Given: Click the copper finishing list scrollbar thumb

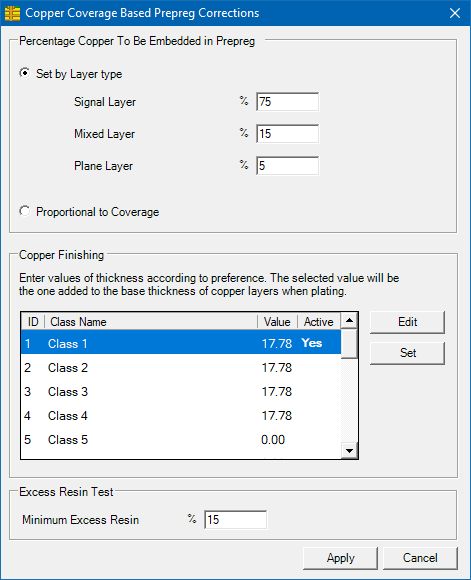Looking at the screenshot, I should [349, 344].
